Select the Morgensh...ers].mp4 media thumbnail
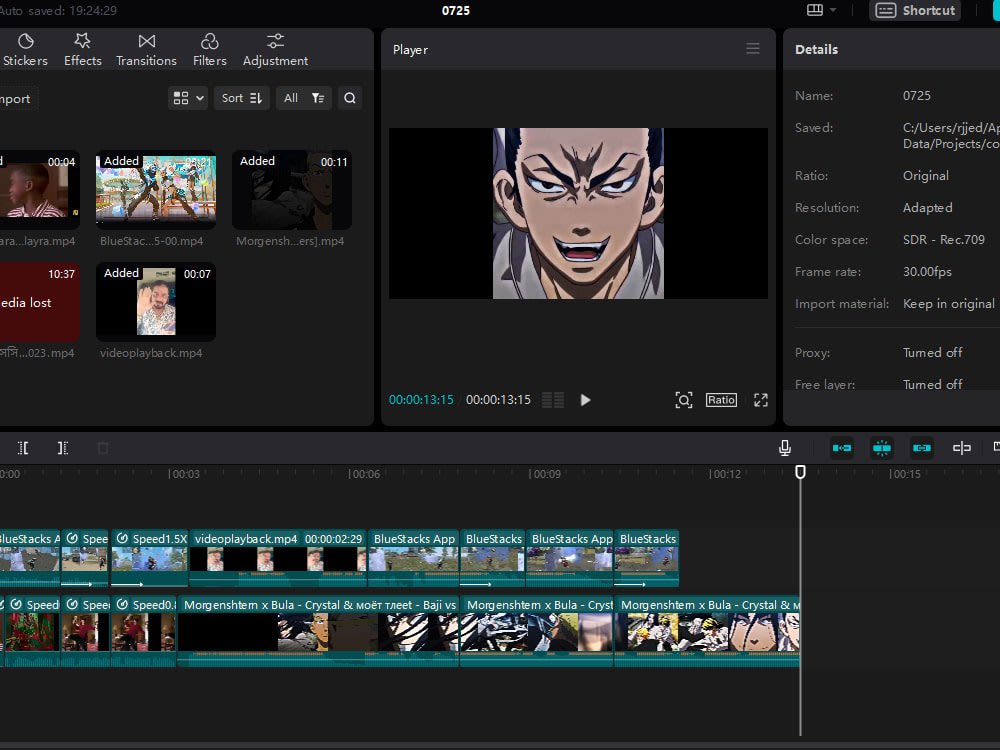This screenshot has width=1000, height=750. click(x=291, y=189)
